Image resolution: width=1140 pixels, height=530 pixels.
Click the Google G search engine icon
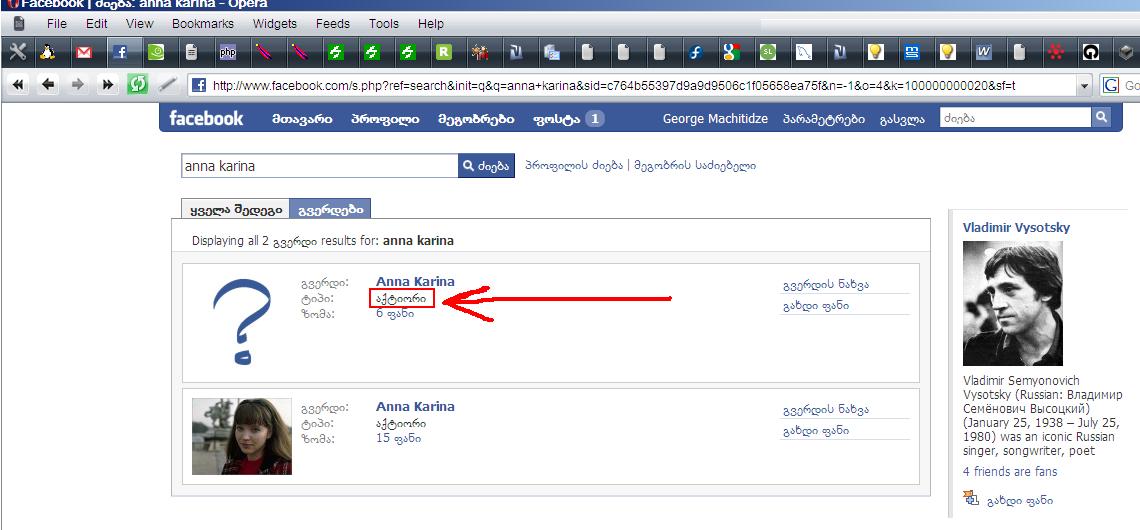pyautogui.click(x=1110, y=86)
